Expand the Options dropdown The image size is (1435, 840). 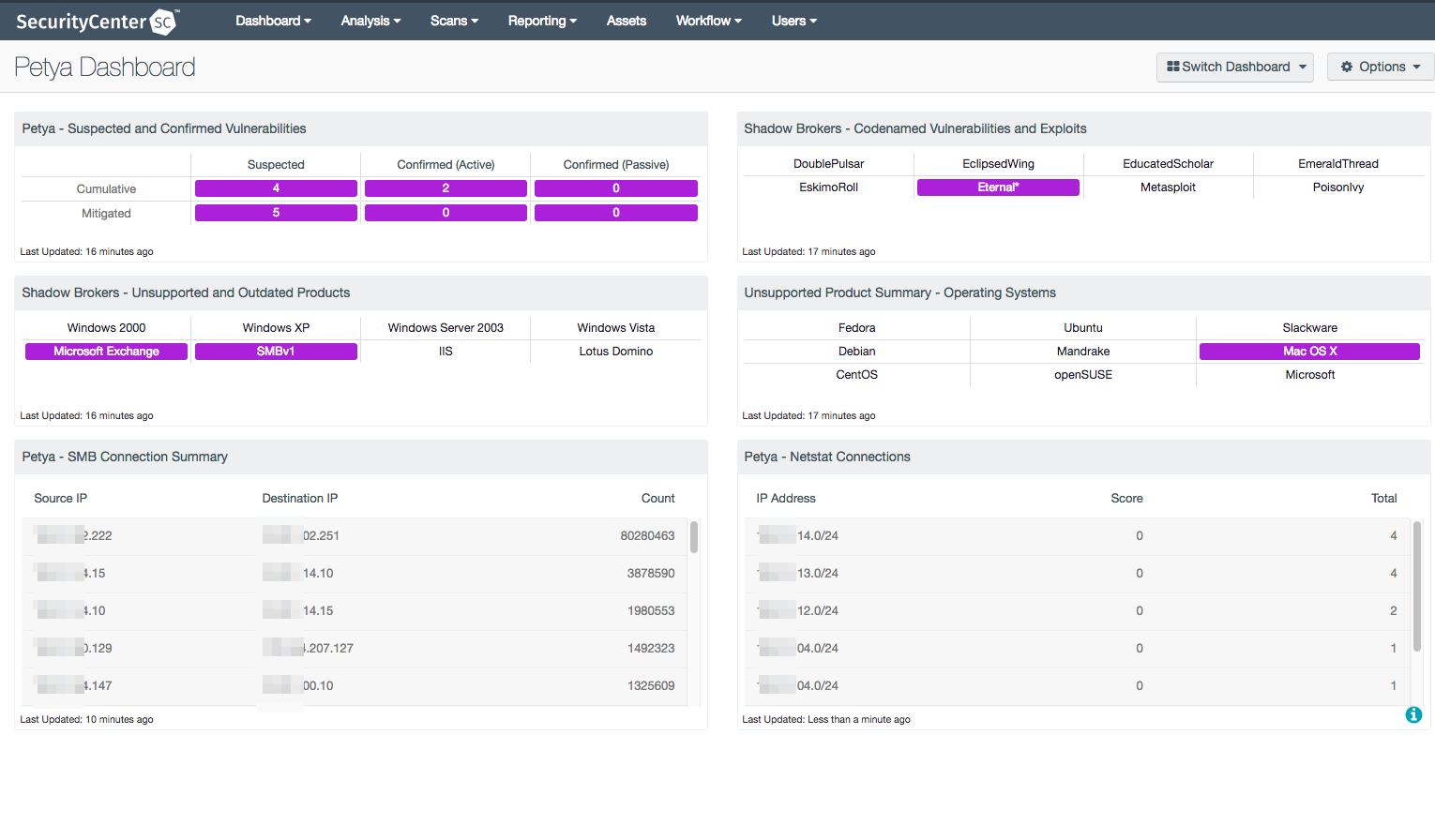tap(1381, 67)
